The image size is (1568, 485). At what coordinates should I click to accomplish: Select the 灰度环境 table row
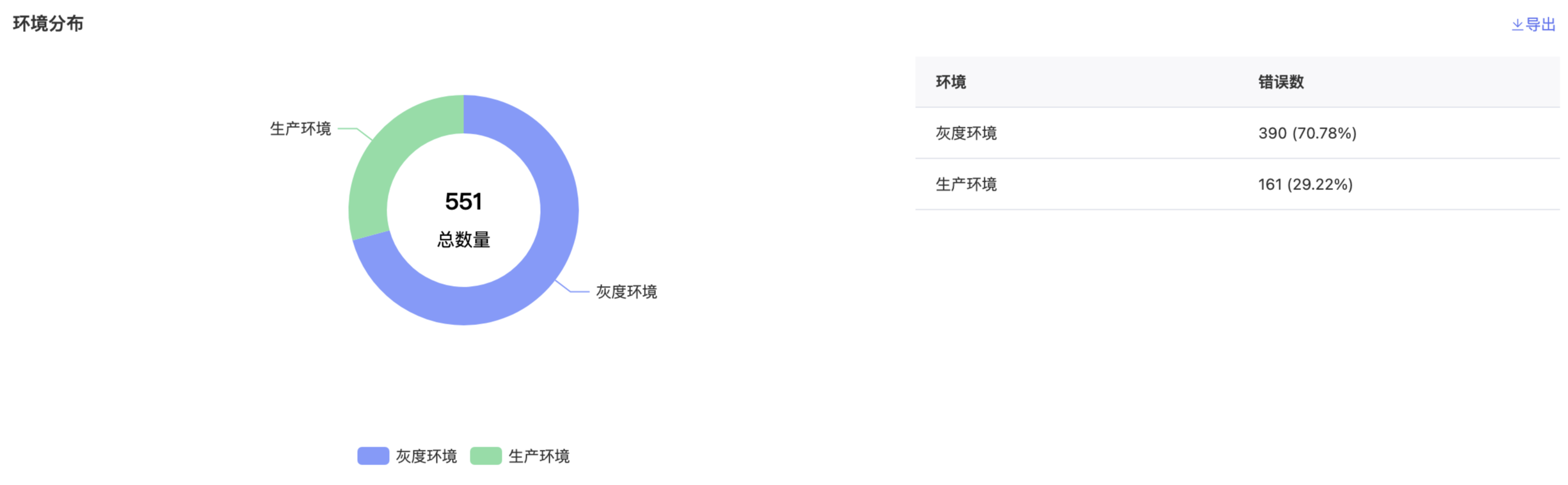[1237, 133]
